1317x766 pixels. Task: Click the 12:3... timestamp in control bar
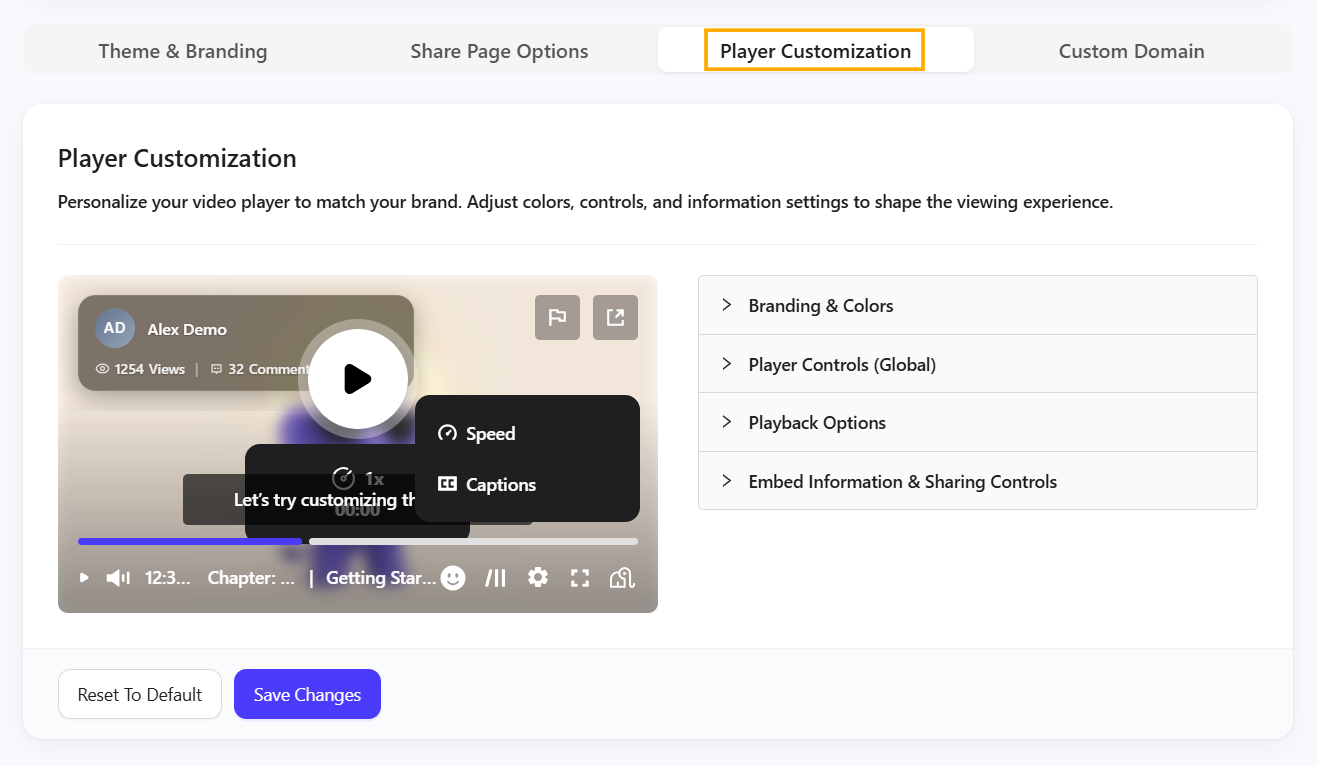(x=168, y=578)
